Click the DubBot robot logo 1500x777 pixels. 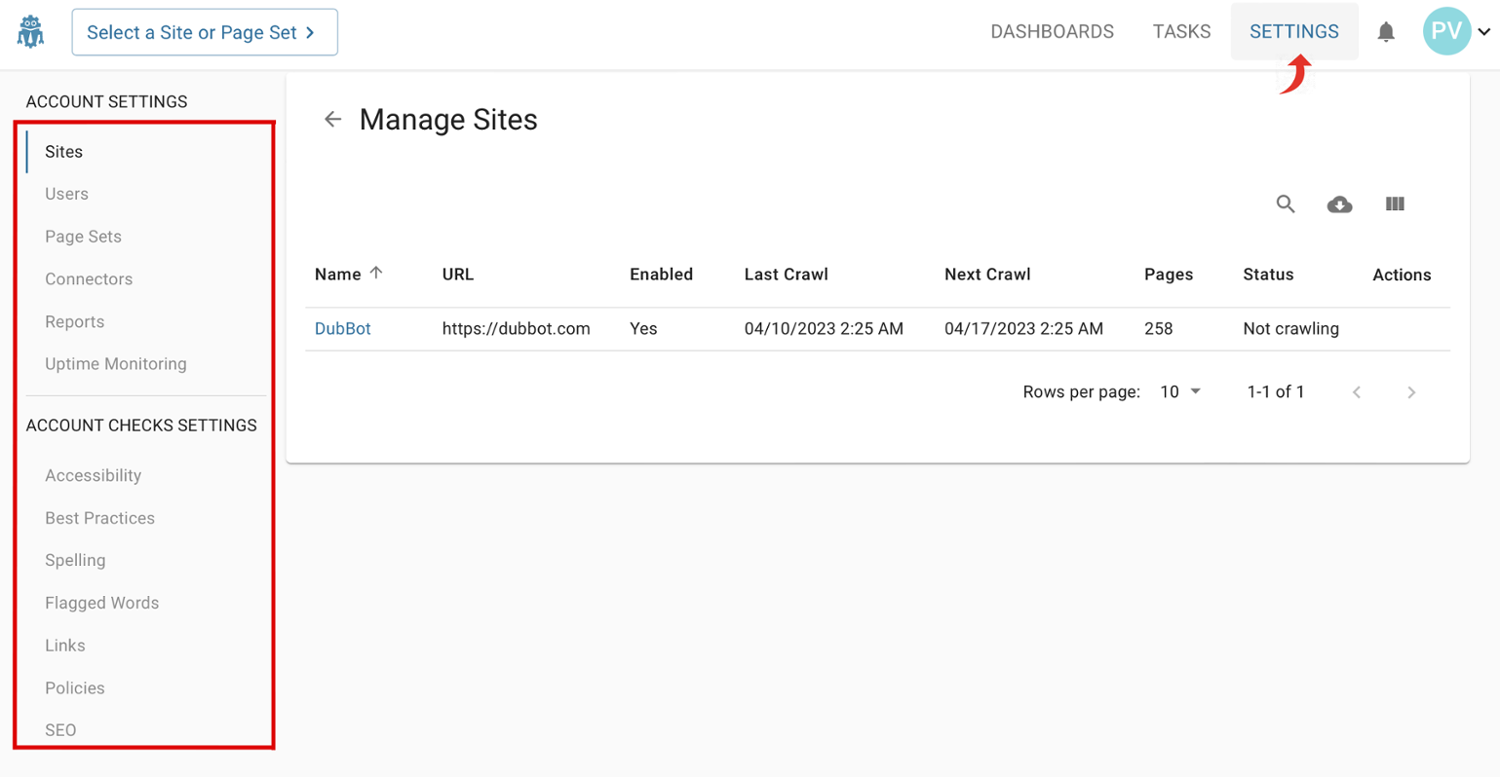[x=30, y=31]
